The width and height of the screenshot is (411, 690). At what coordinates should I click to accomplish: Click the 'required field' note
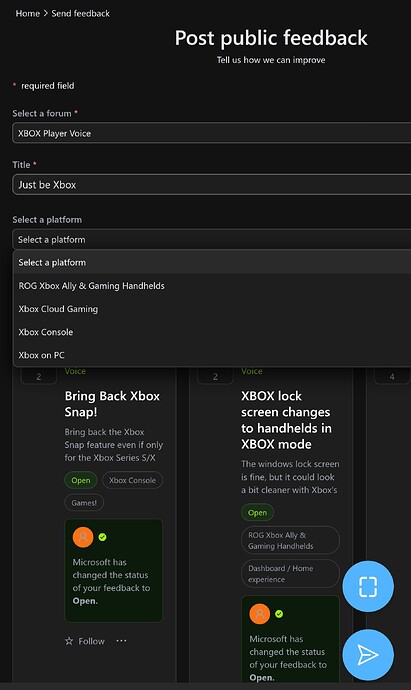coord(48,86)
